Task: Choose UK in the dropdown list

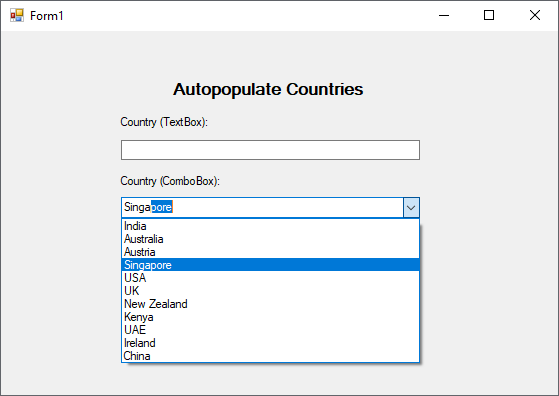Action: (x=270, y=291)
